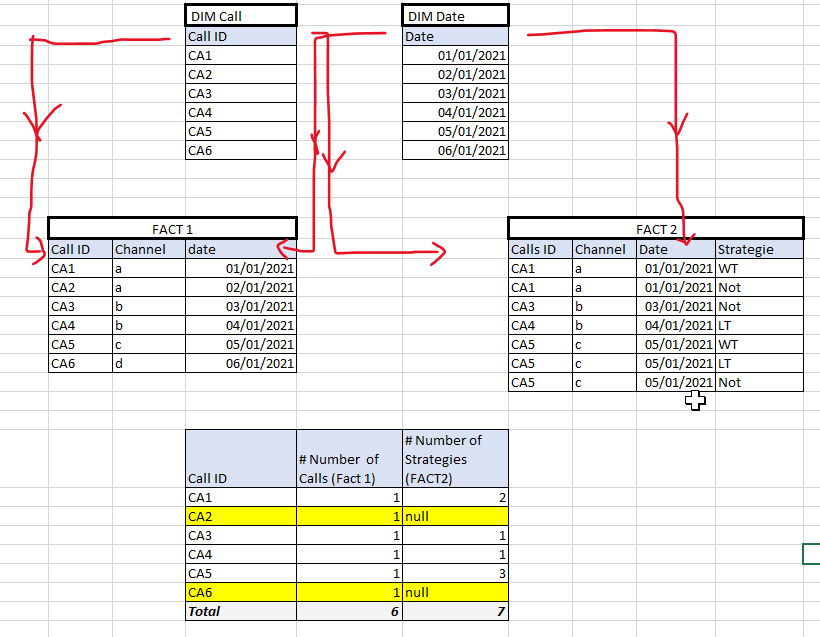Select 02/01/2021 in the DIM Date table
Image resolution: width=820 pixels, height=637 pixels.
455,74
